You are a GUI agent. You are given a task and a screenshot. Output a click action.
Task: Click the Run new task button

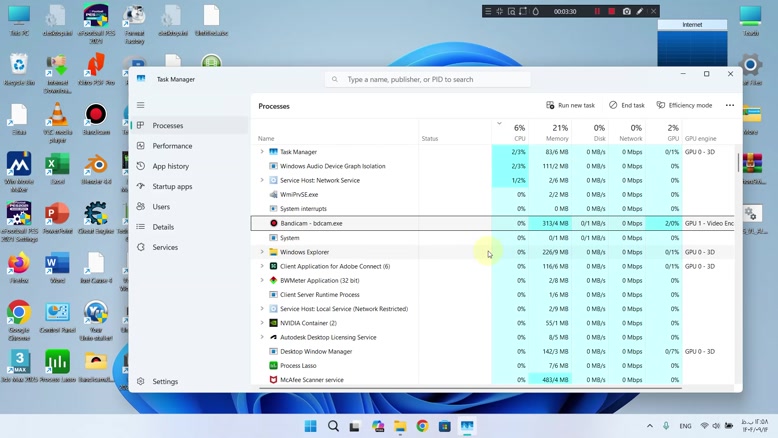pyautogui.click(x=570, y=105)
